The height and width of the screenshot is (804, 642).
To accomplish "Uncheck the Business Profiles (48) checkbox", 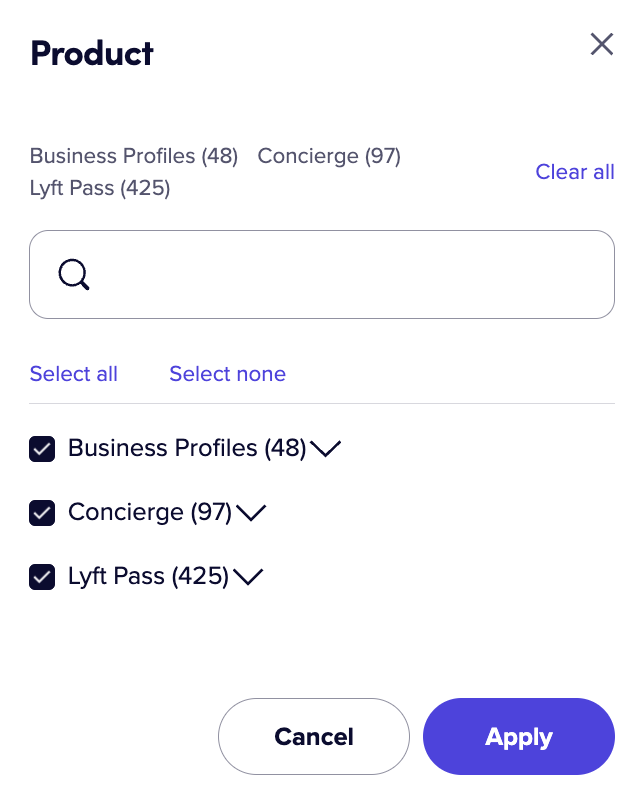I will [42, 449].
